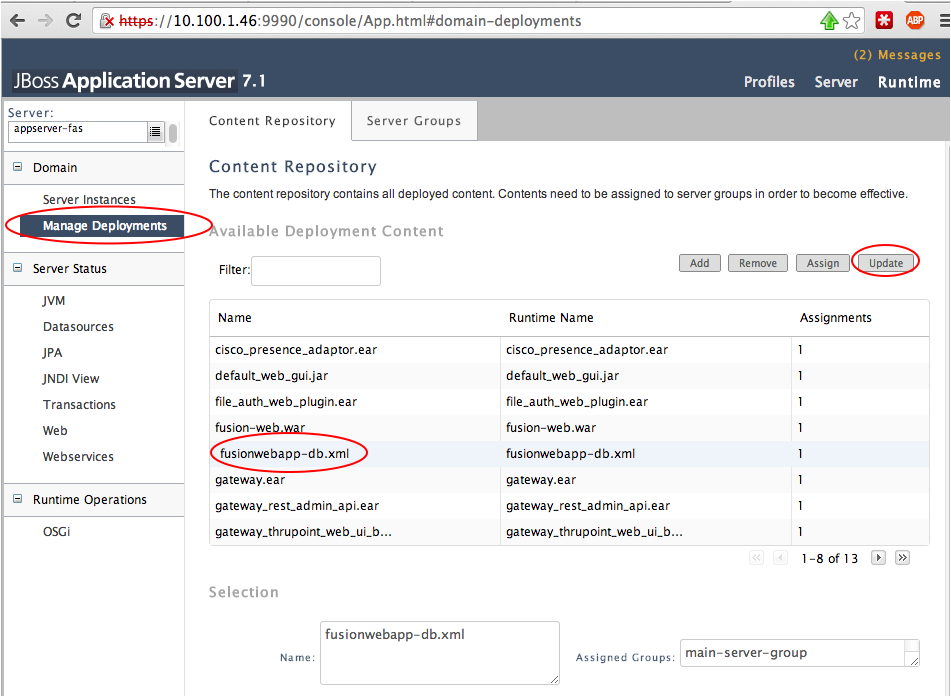The image size is (951, 696).
Task: Sort by the Assignments column header
Action: pos(836,318)
